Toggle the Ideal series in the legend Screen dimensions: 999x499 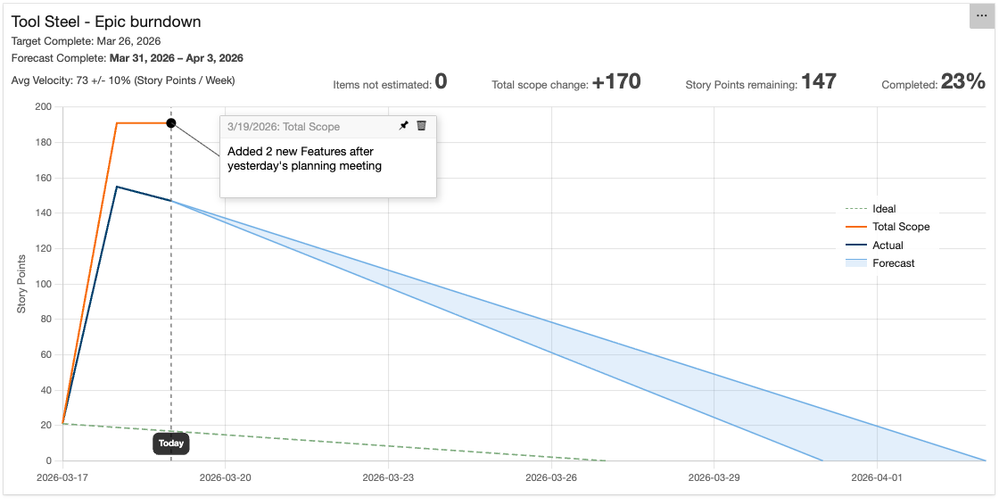click(884, 209)
